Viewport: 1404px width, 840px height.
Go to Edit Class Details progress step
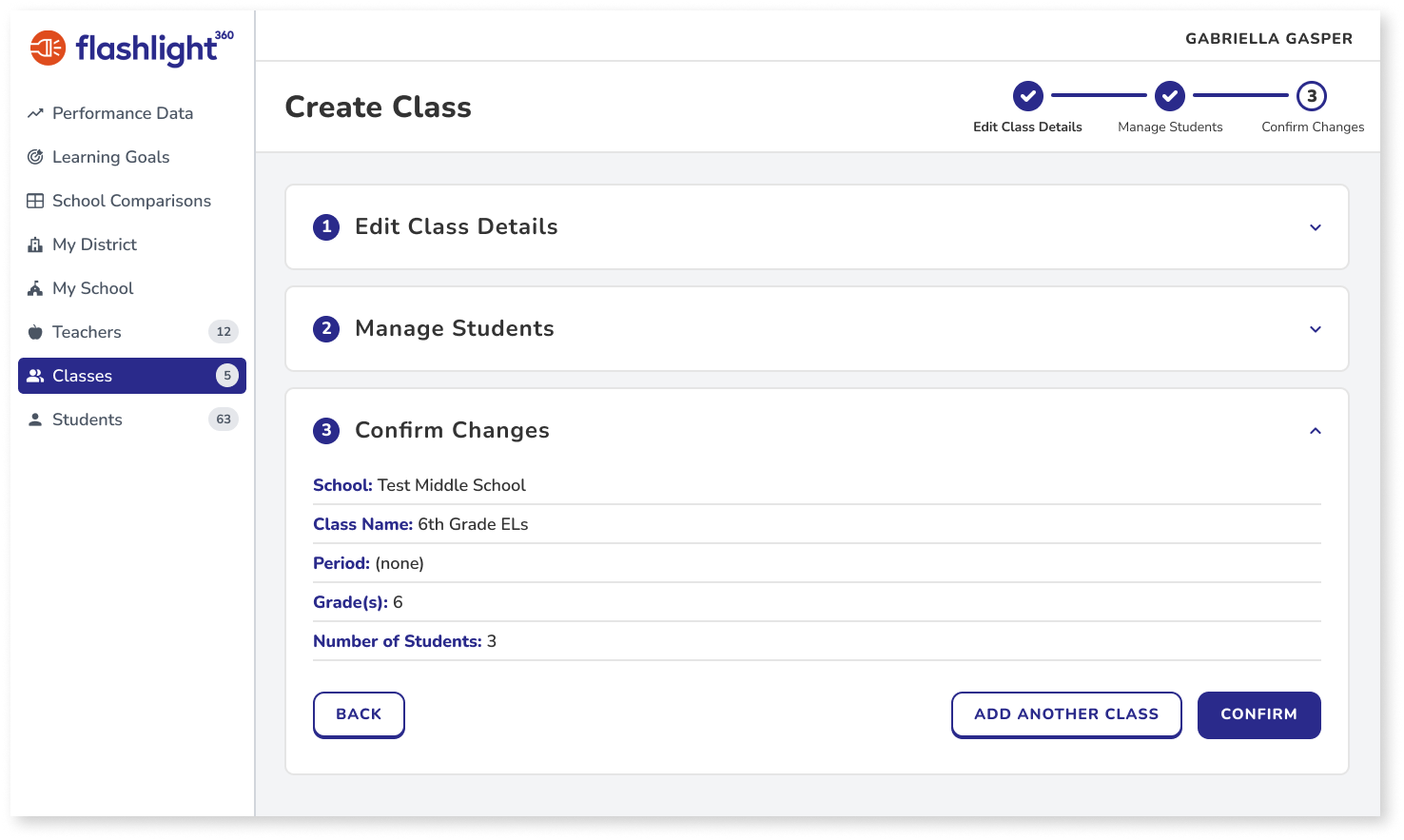(1027, 96)
